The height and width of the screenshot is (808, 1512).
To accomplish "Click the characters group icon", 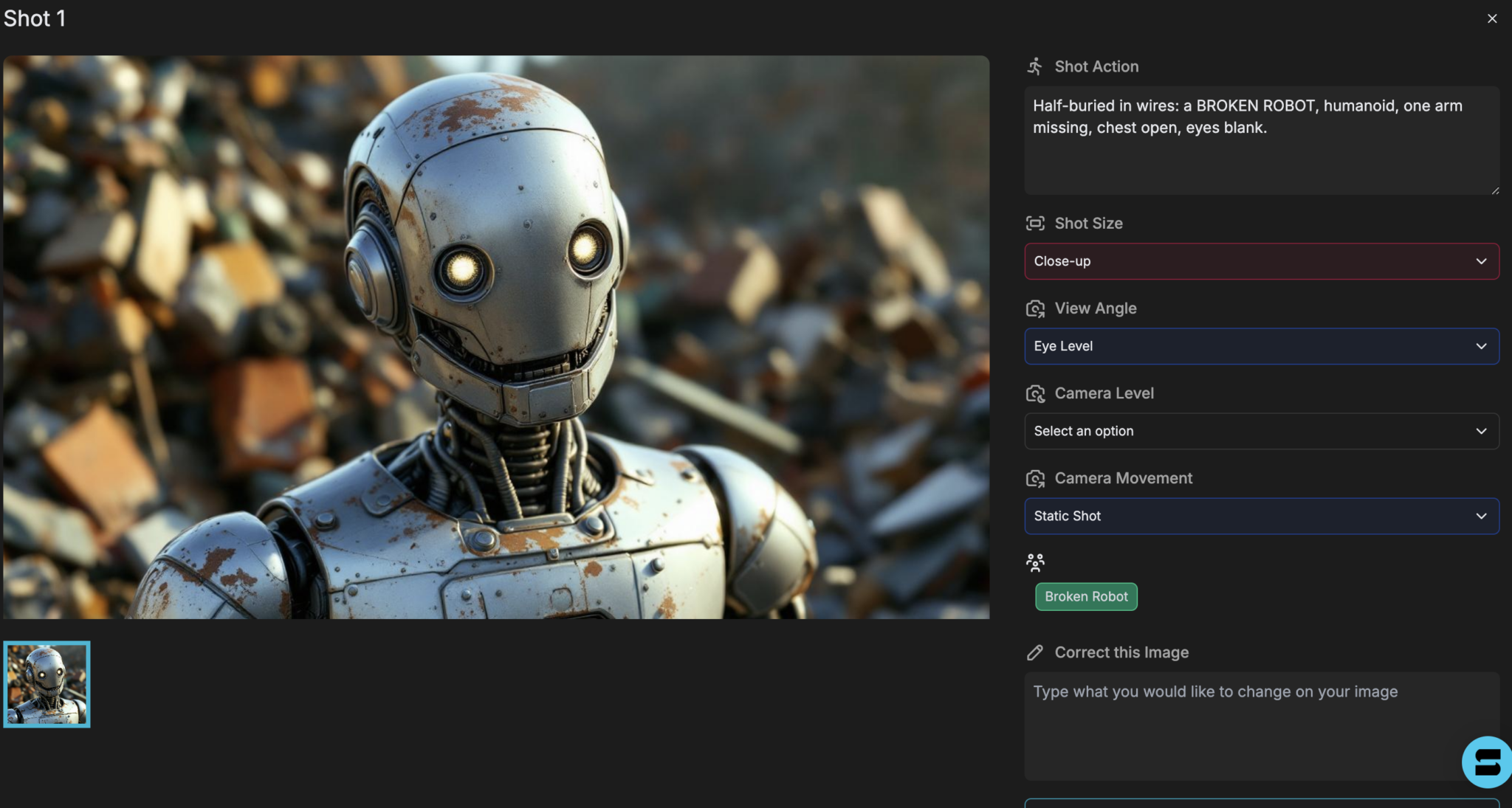I will pyautogui.click(x=1034, y=563).
